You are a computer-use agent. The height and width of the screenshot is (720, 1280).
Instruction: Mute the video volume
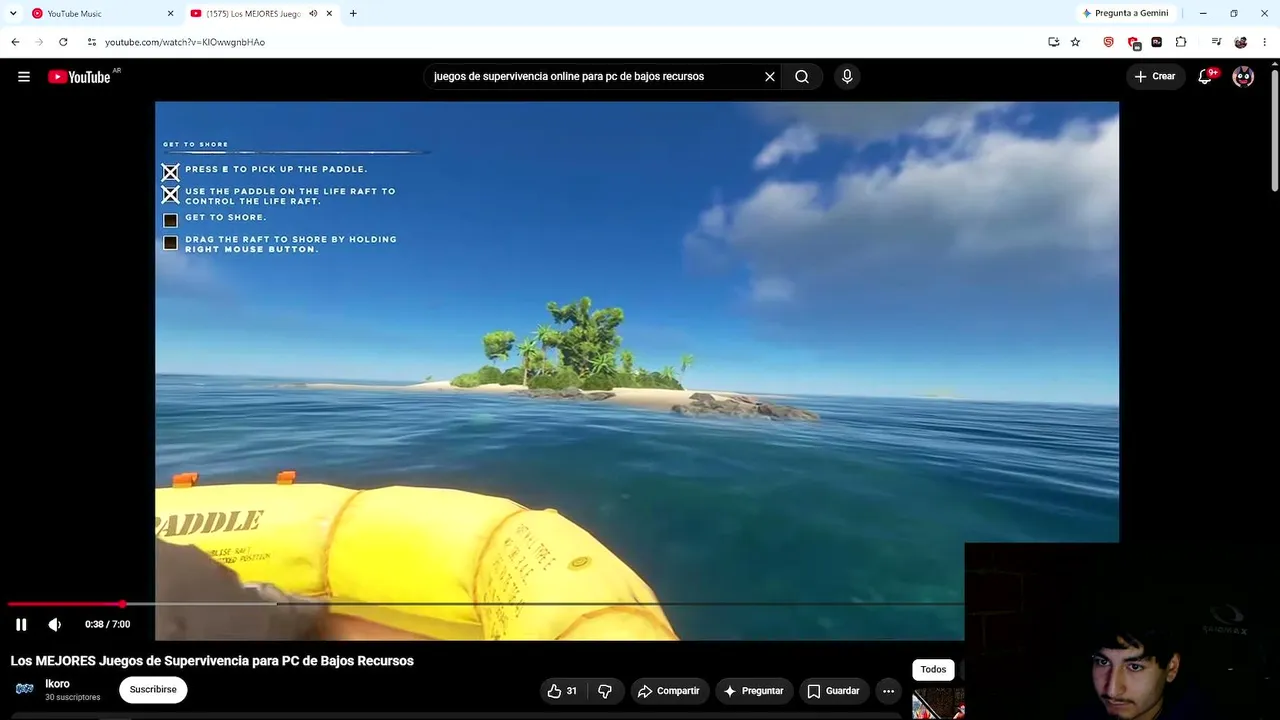[55, 625]
